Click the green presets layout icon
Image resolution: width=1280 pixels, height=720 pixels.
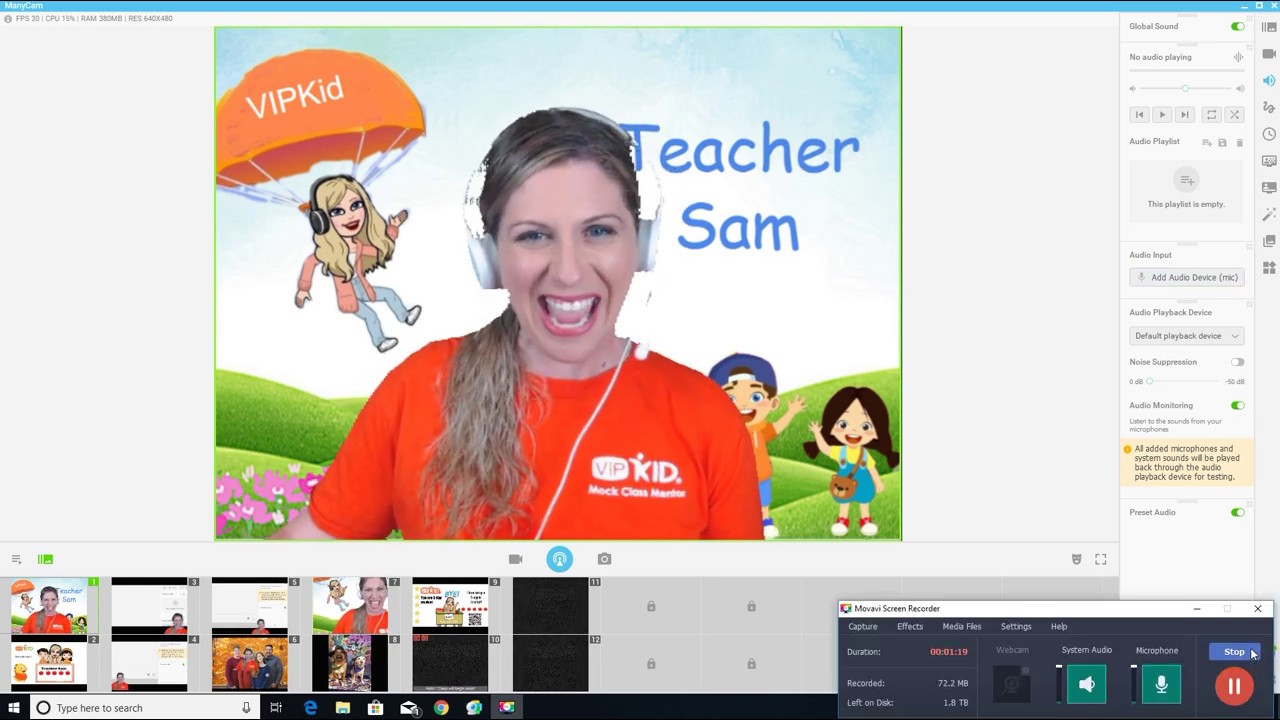45,559
